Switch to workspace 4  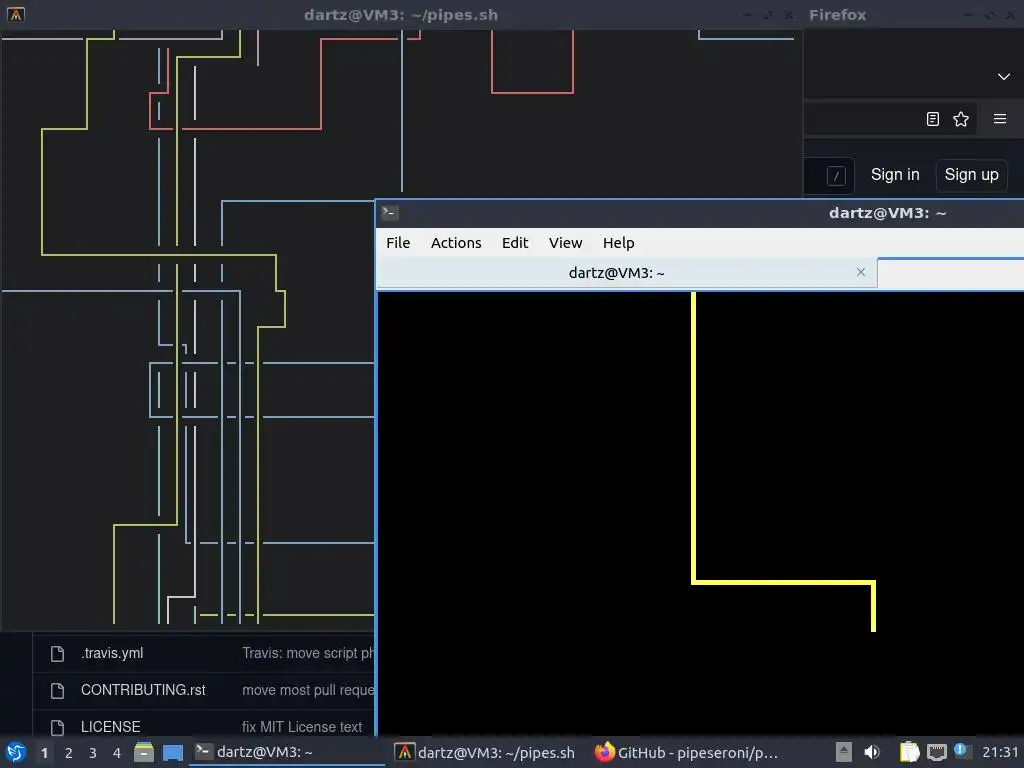pos(117,753)
